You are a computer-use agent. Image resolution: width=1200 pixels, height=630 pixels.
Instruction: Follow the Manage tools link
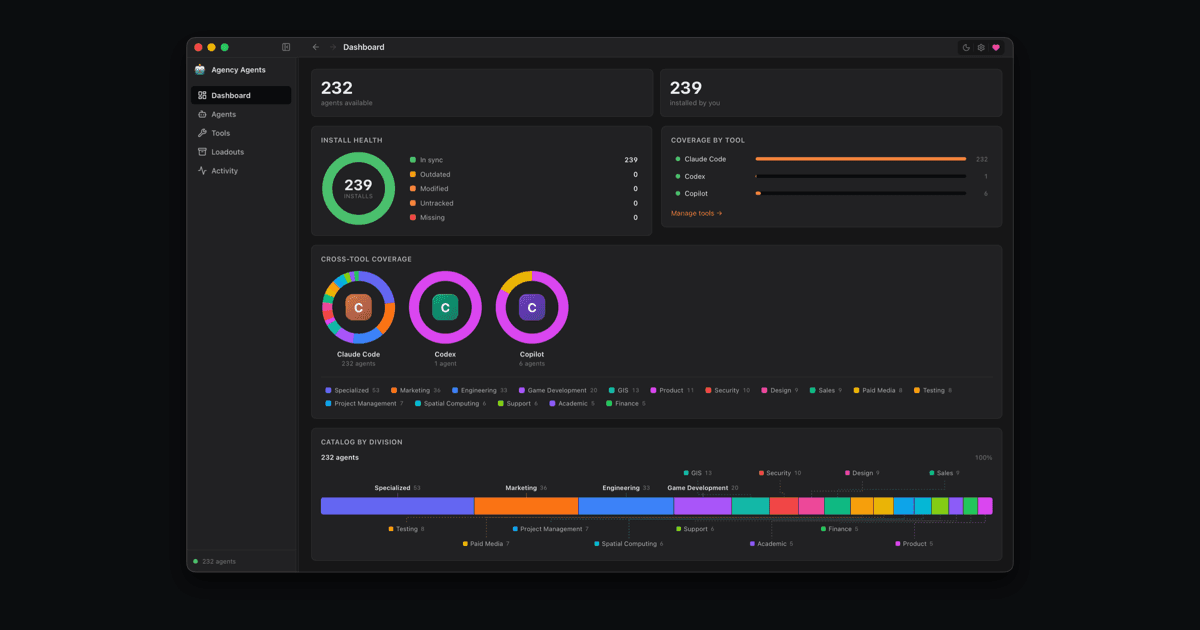696,213
